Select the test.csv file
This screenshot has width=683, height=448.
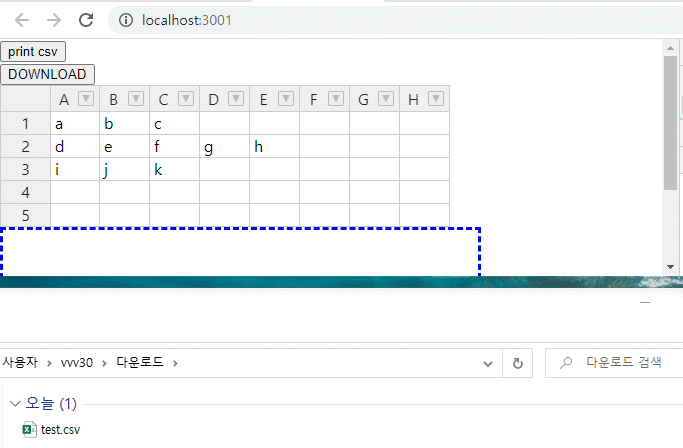pyautogui.click(x=51, y=430)
